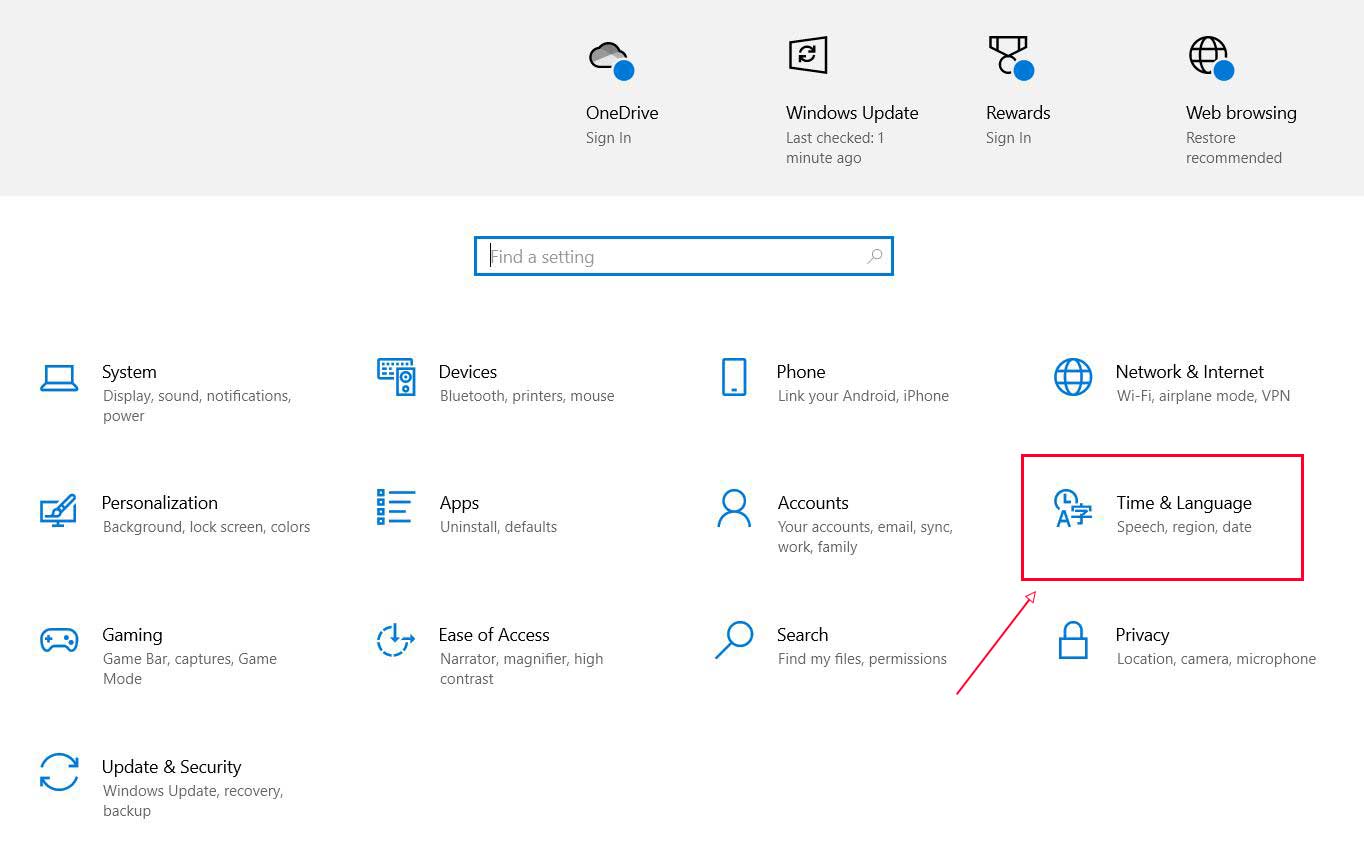Screen dimensions: 1364x861
Task: Click the OneDrive label
Action: point(622,113)
